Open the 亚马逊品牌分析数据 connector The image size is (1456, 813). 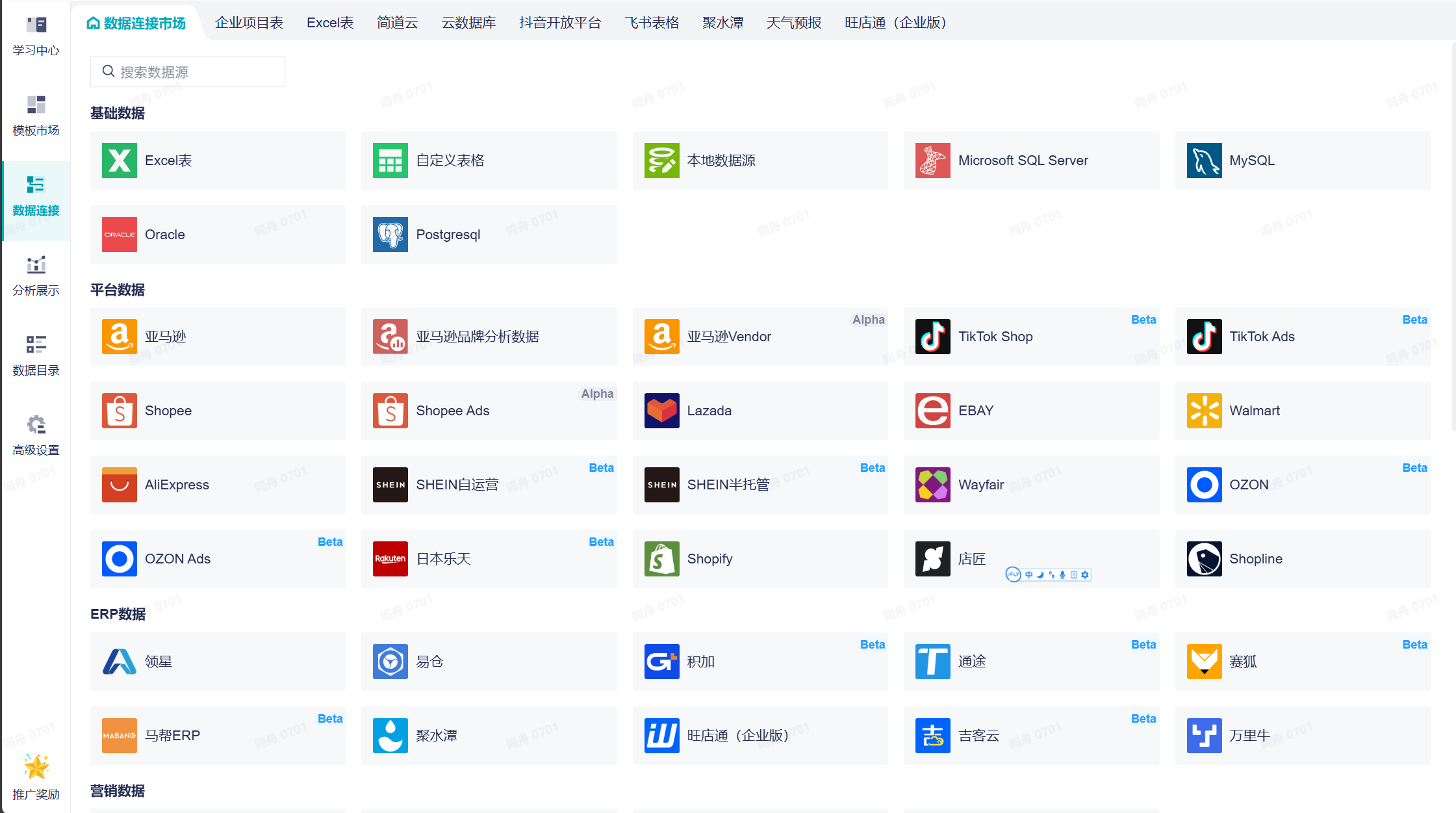pyautogui.click(x=489, y=337)
